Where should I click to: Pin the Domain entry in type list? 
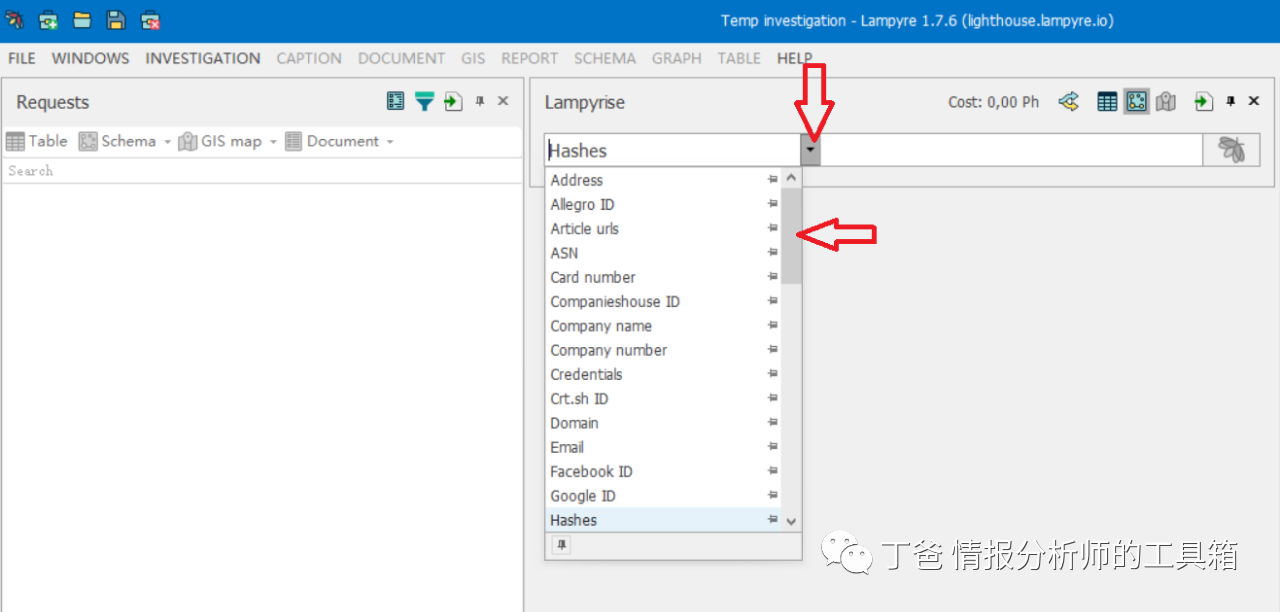772,423
